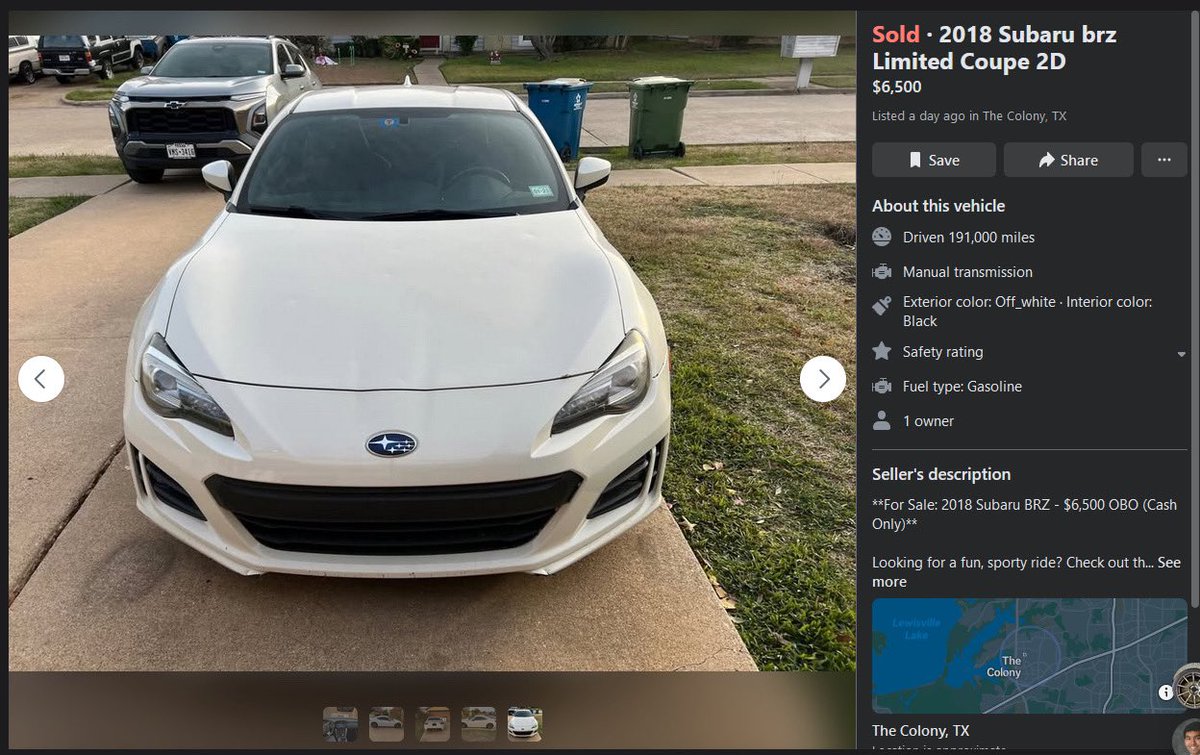Share this Subaru BRZ listing
The height and width of the screenshot is (755, 1200).
coord(1068,160)
